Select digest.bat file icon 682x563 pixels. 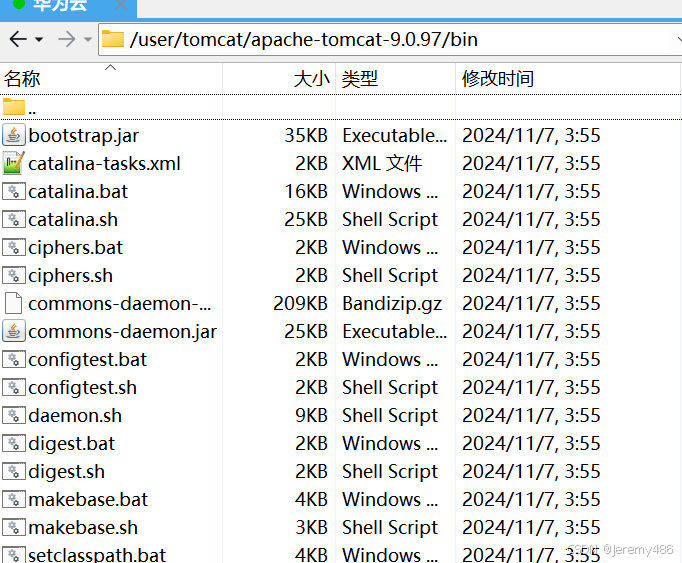(13, 443)
